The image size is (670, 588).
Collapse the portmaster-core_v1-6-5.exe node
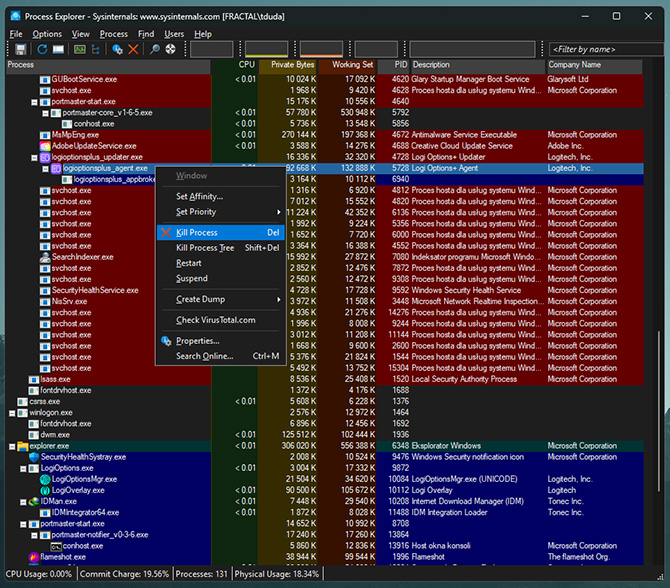[x=45, y=113]
